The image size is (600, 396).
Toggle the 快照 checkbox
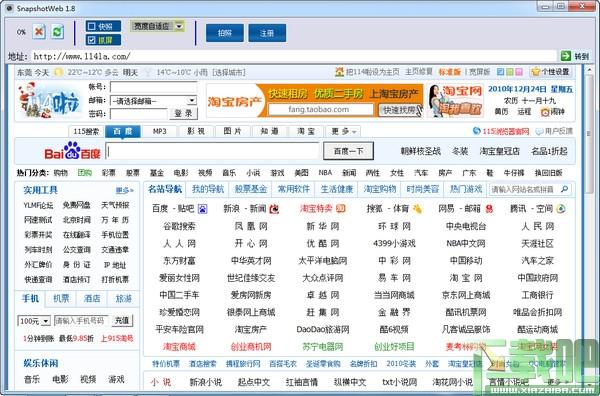(x=91, y=26)
